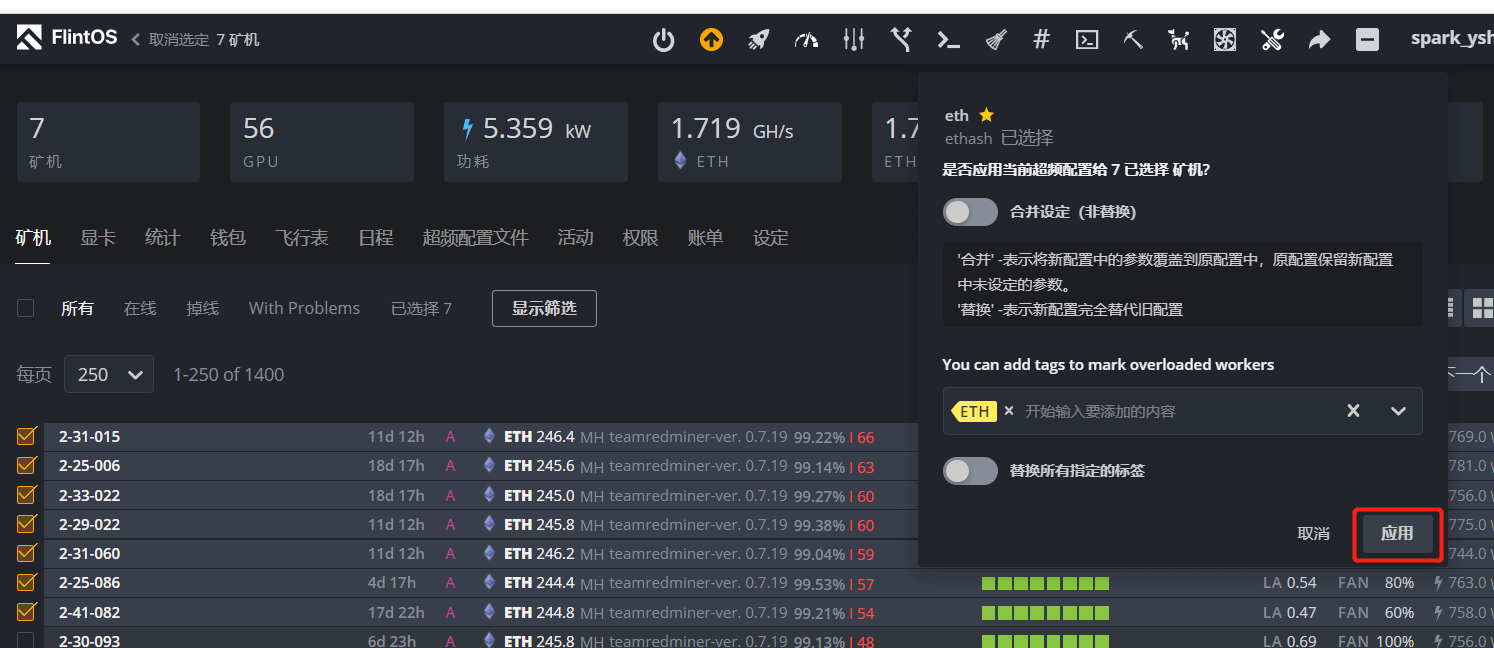The width and height of the screenshot is (1494, 648).
Task: Click the terminal prompt icon in the toolbar
Action: pyautogui.click(x=948, y=39)
